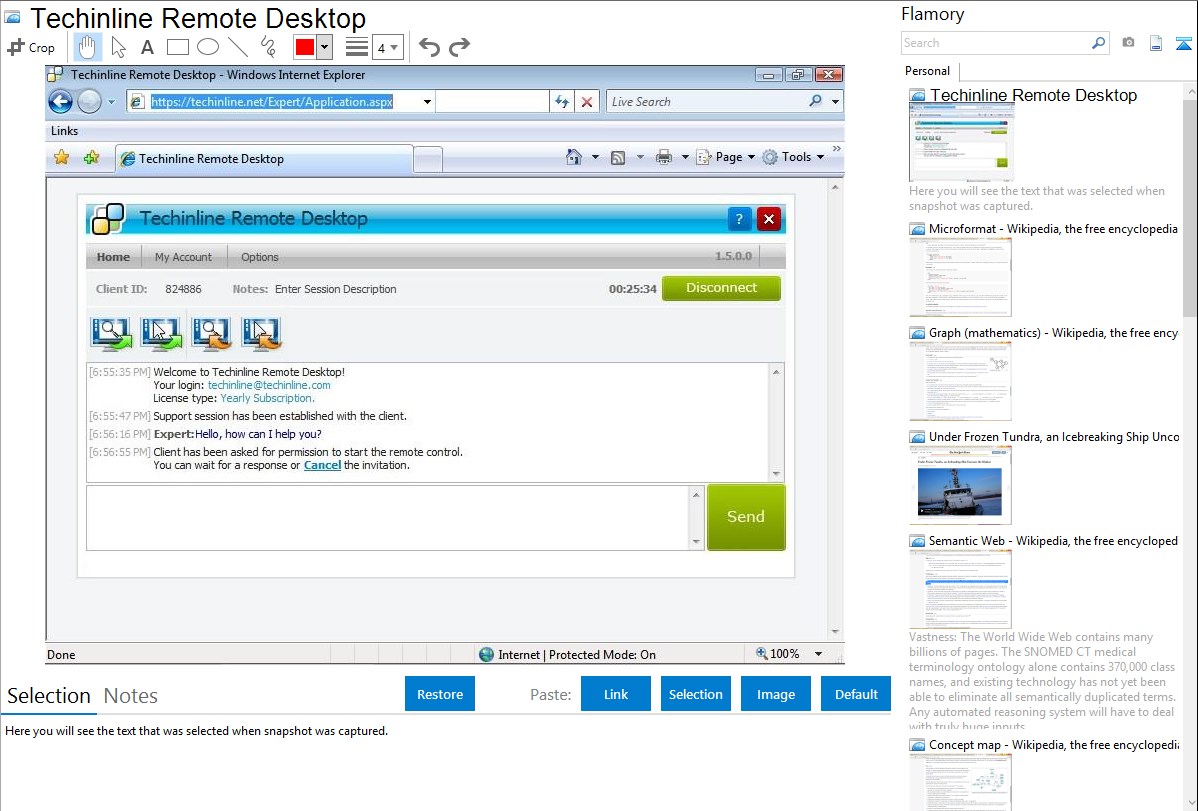Click the IE Print icon
The width and height of the screenshot is (1198, 811).
pyautogui.click(x=664, y=157)
